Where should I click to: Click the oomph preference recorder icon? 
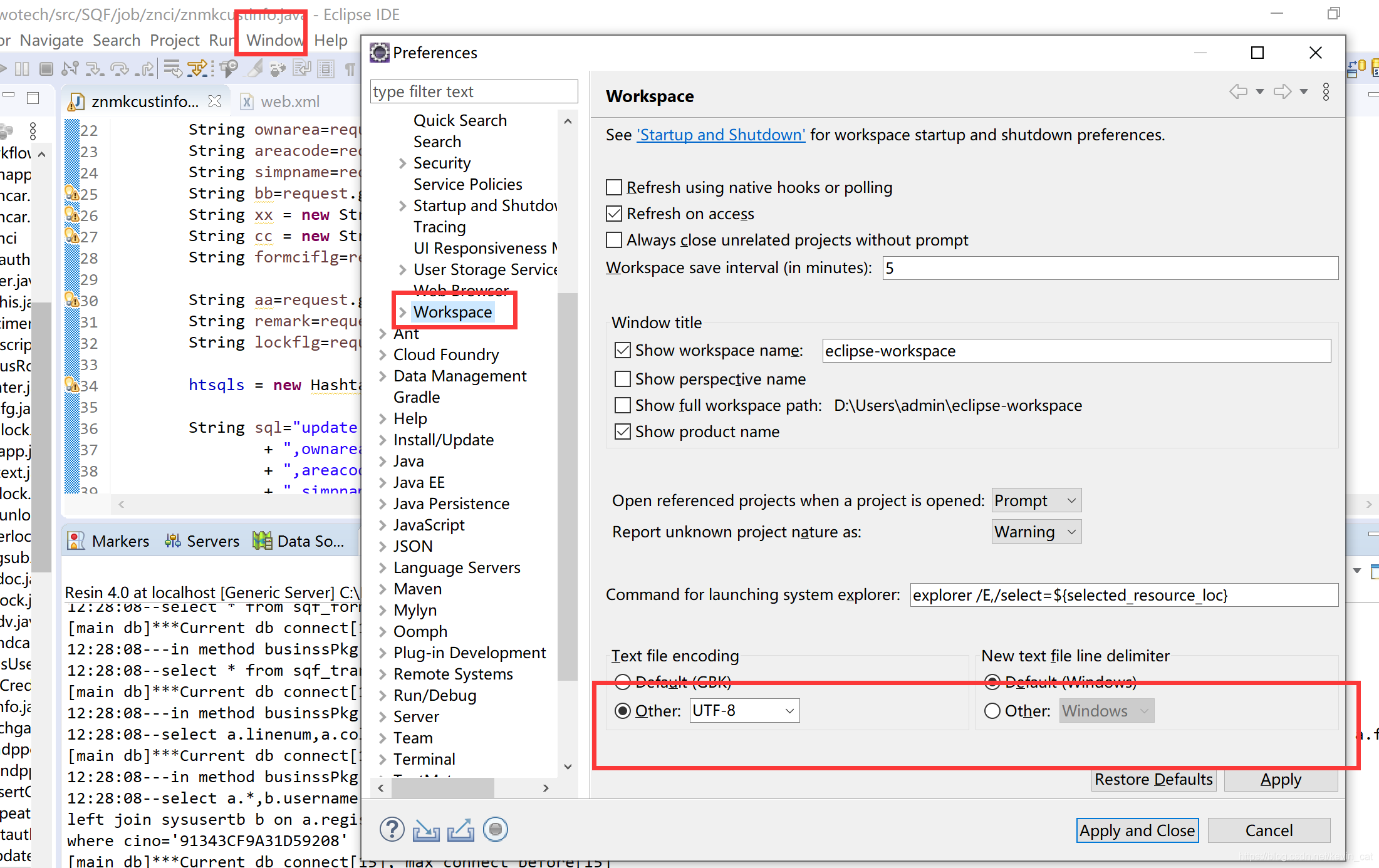495,829
